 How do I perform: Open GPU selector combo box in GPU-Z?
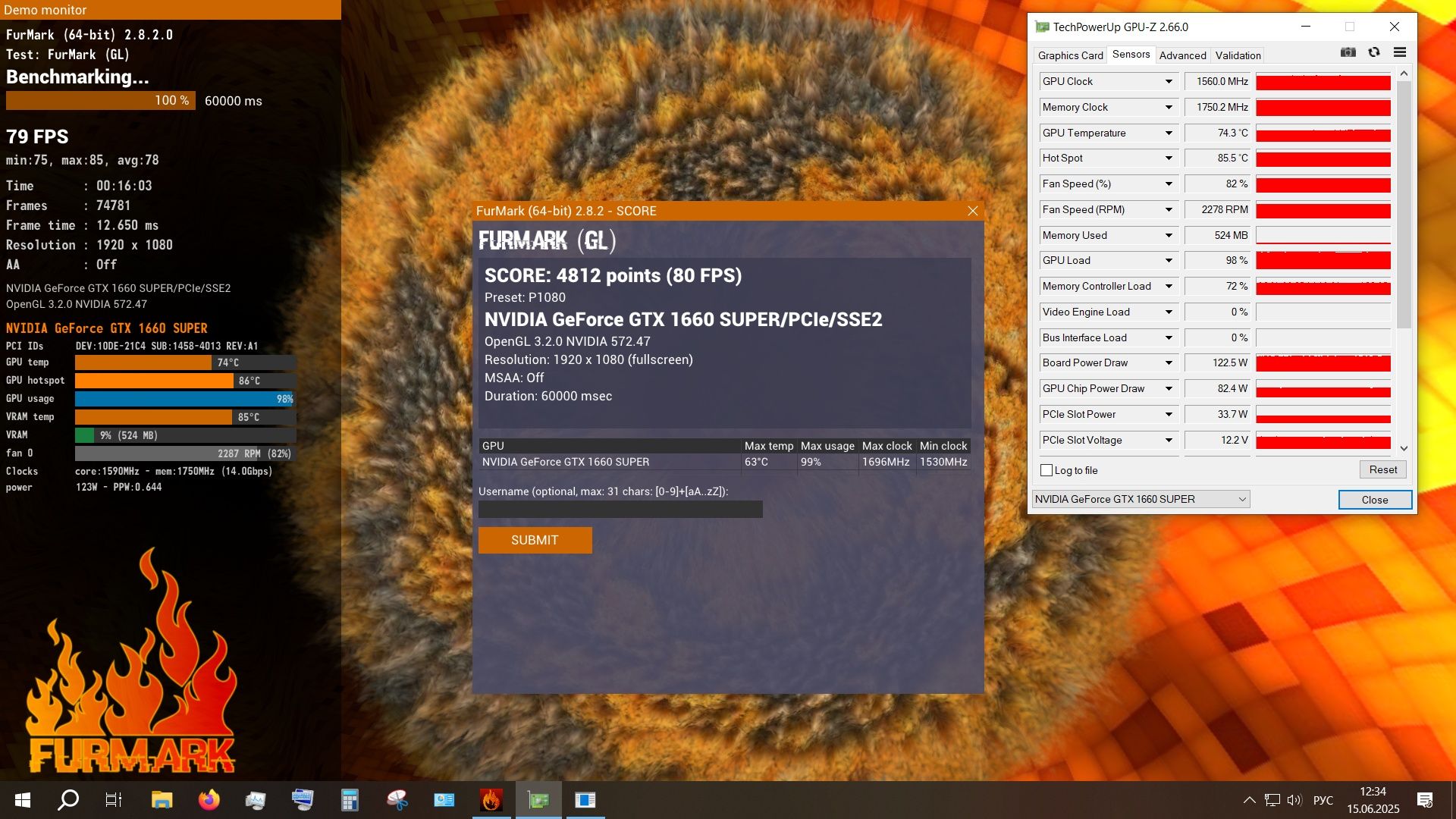pos(1141,499)
